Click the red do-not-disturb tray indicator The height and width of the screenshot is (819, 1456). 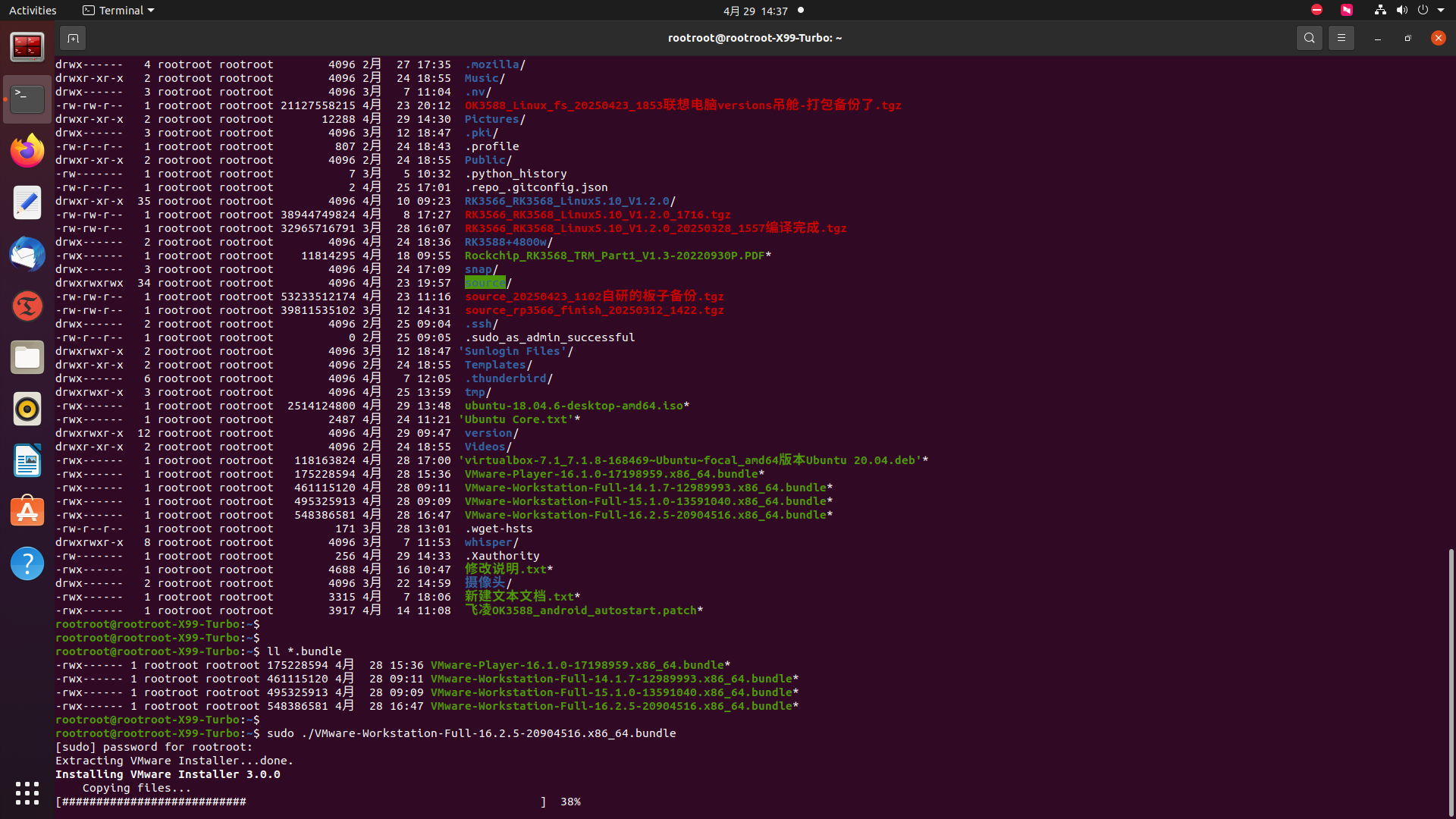coord(1316,11)
